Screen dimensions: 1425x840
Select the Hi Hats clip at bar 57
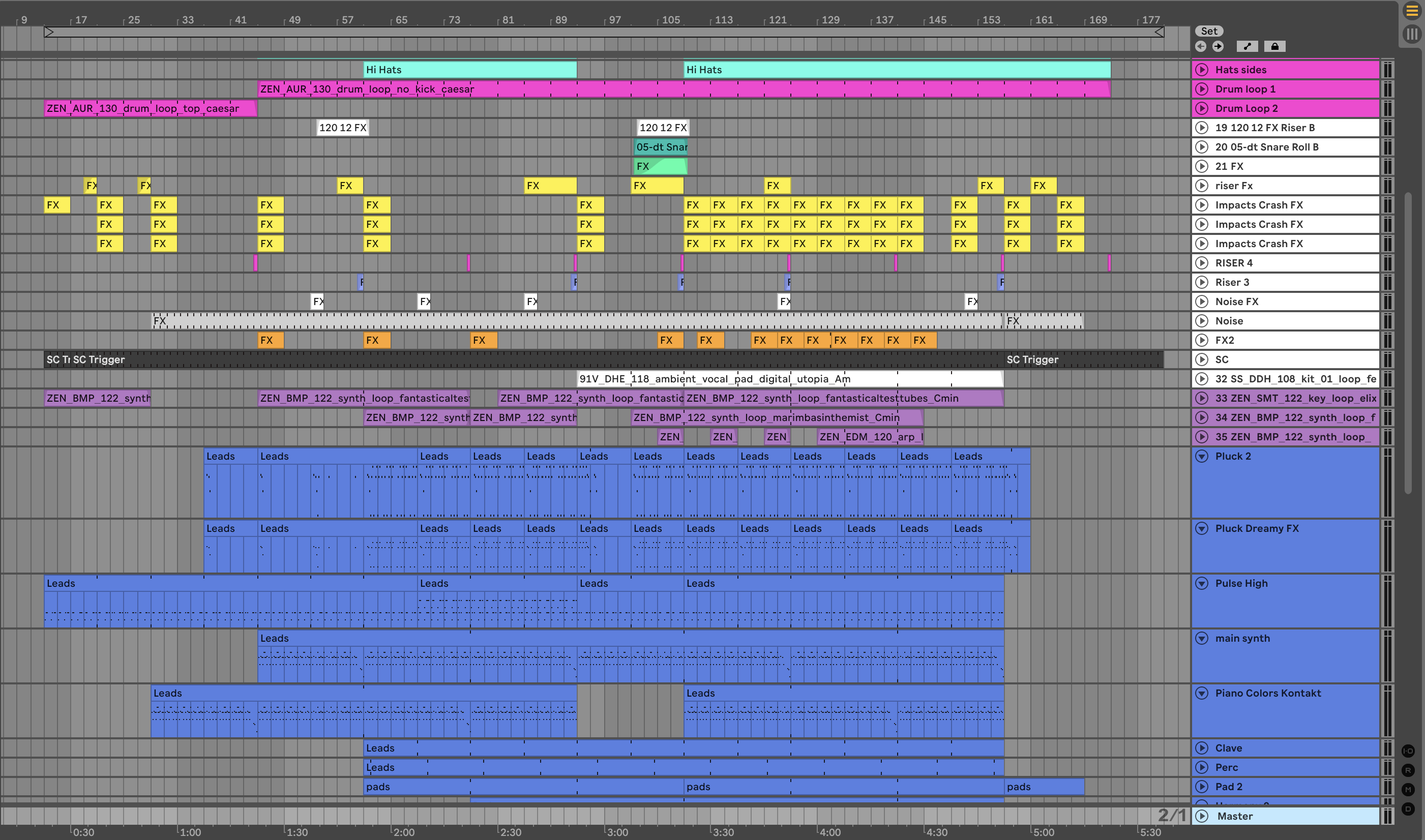pos(469,70)
